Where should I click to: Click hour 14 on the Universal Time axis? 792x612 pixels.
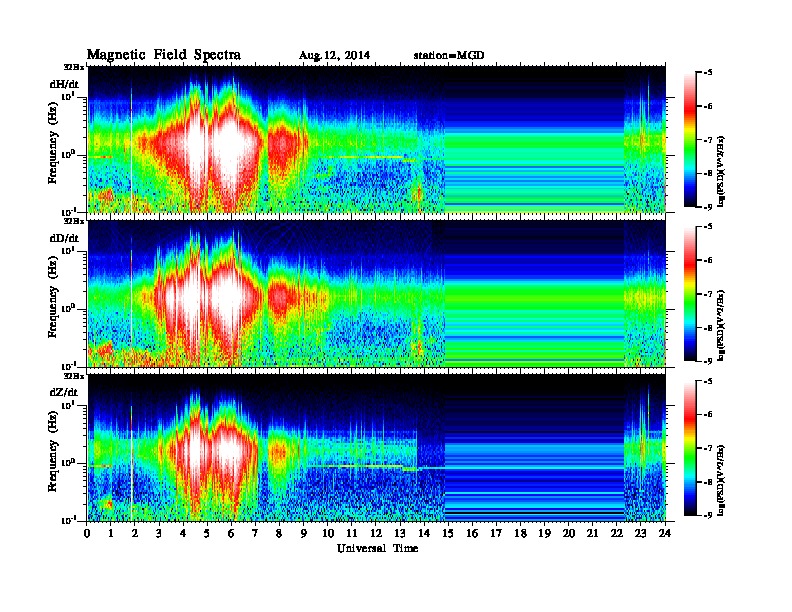(424, 533)
